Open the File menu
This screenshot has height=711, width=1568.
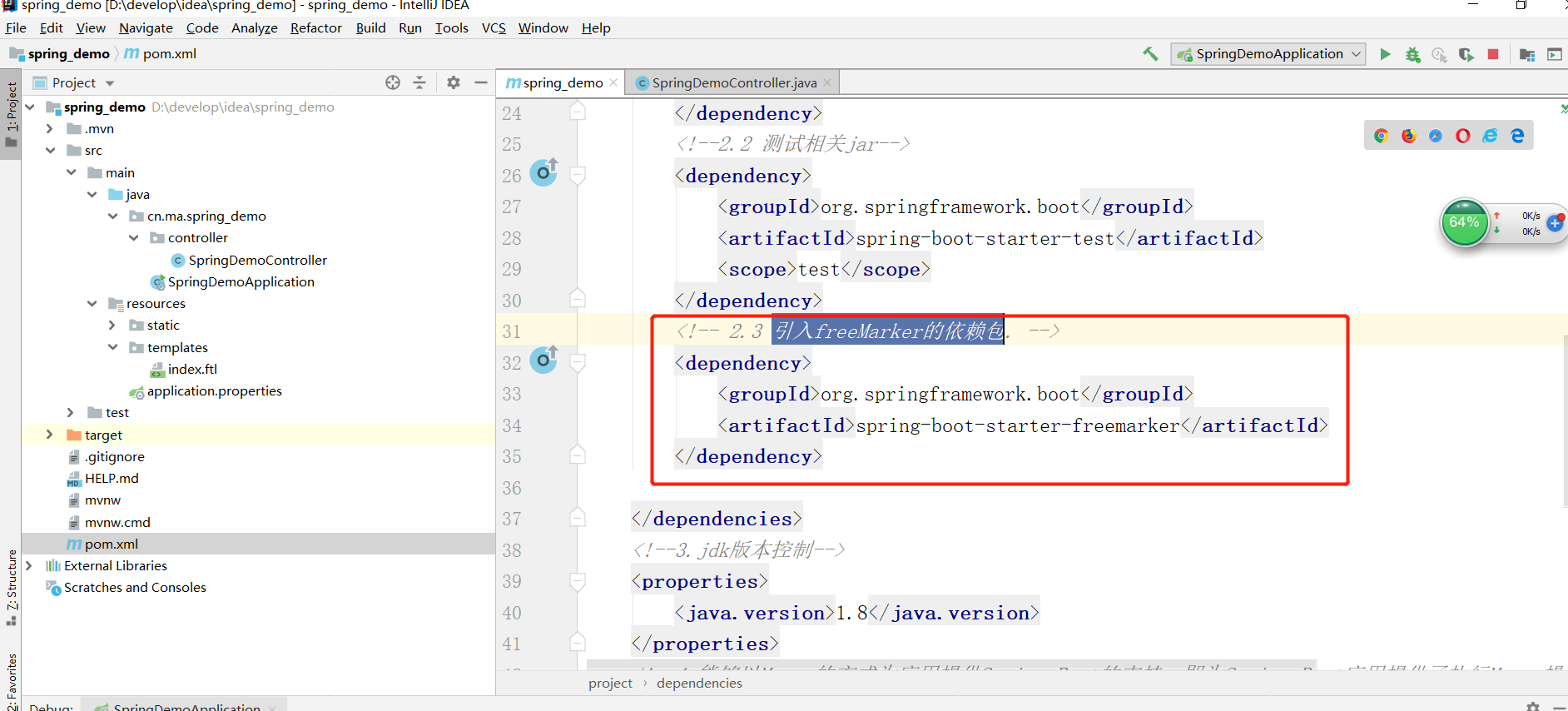[x=16, y=27]
